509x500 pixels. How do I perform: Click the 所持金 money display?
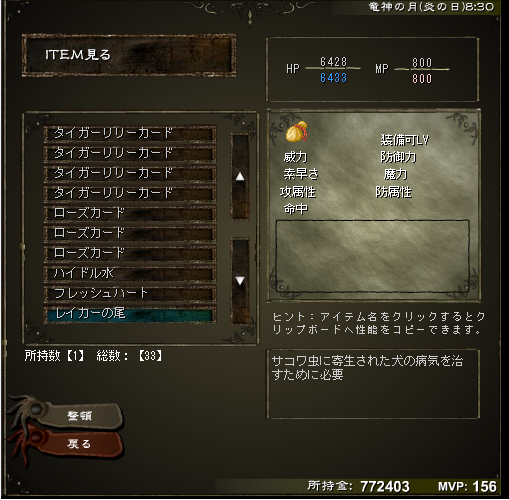point(359,486)
